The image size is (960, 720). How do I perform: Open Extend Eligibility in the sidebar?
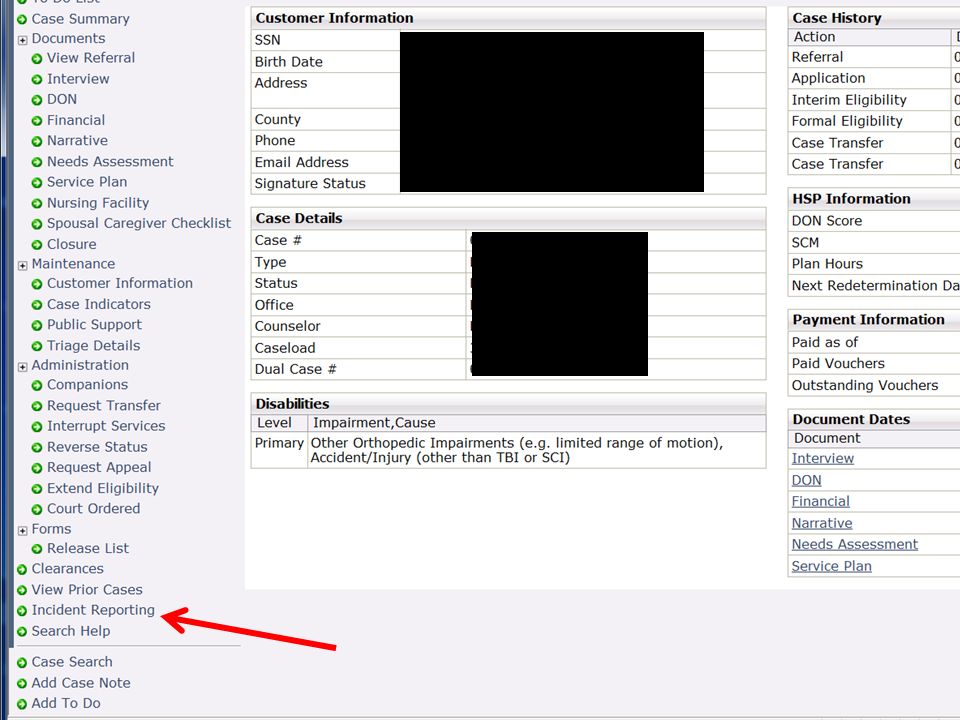pos(103,489)
